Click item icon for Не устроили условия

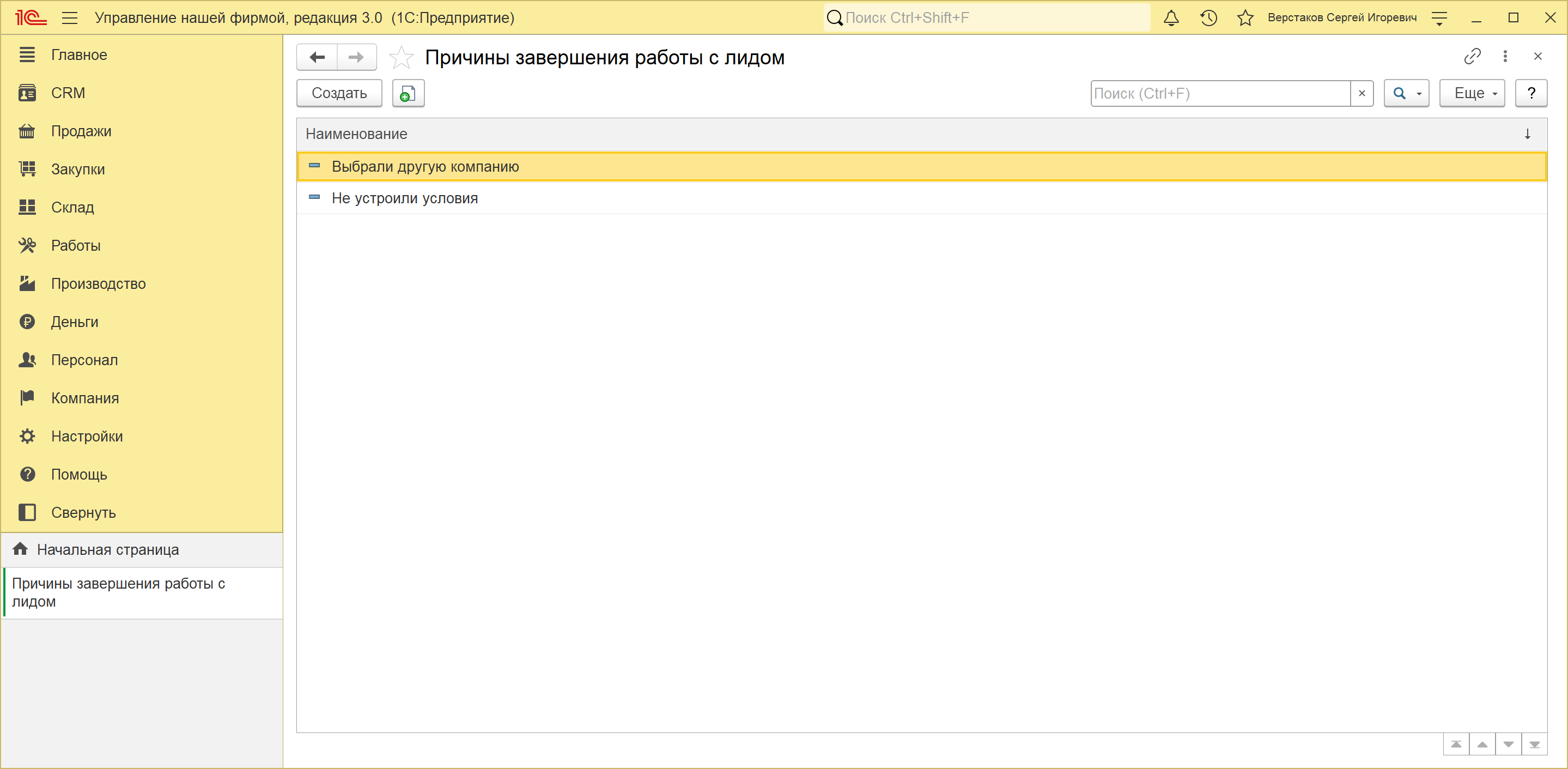pos(314,197)
